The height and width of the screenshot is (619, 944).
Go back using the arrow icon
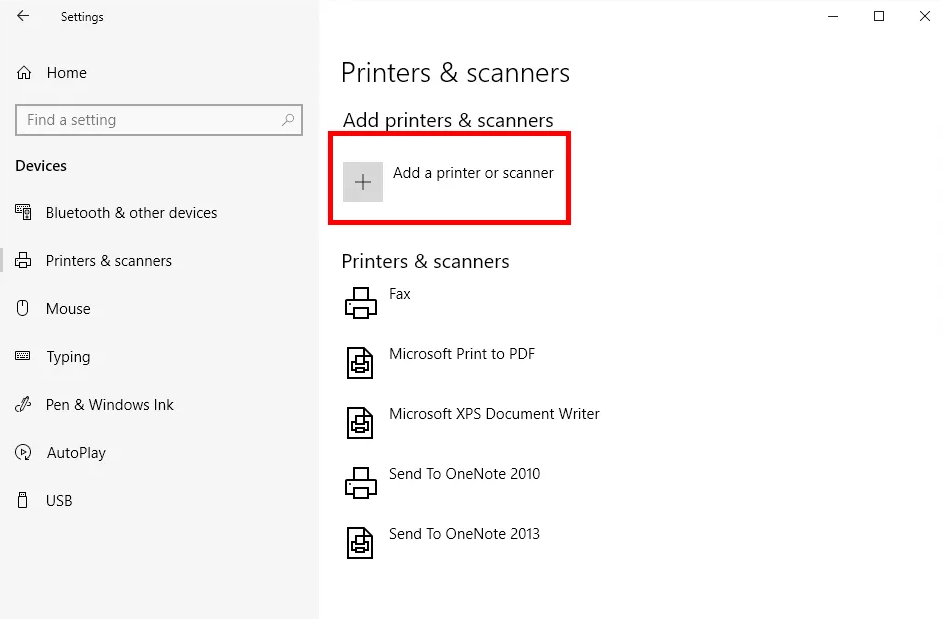pos(23,16)
